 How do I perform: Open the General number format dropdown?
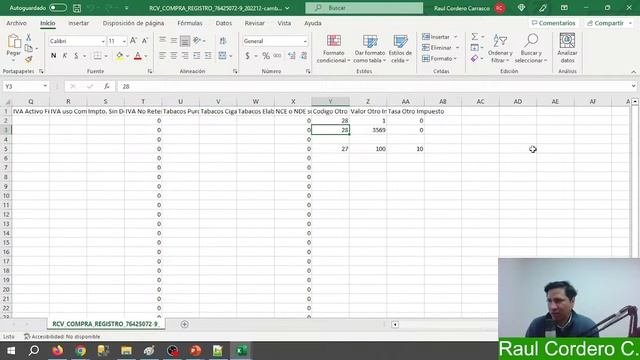click(x=305, y=41)
